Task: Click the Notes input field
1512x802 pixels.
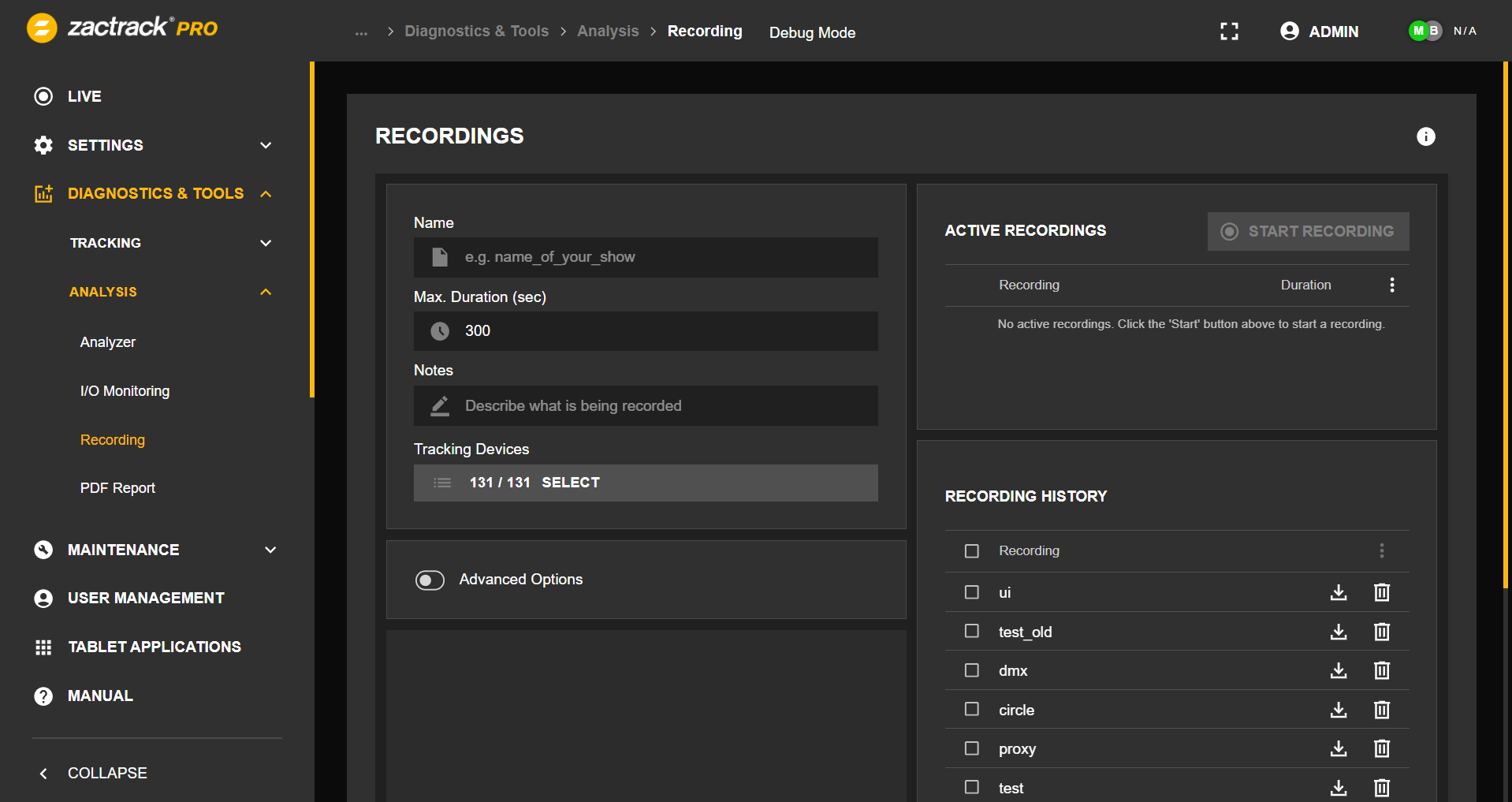Action: click(646, 406)
